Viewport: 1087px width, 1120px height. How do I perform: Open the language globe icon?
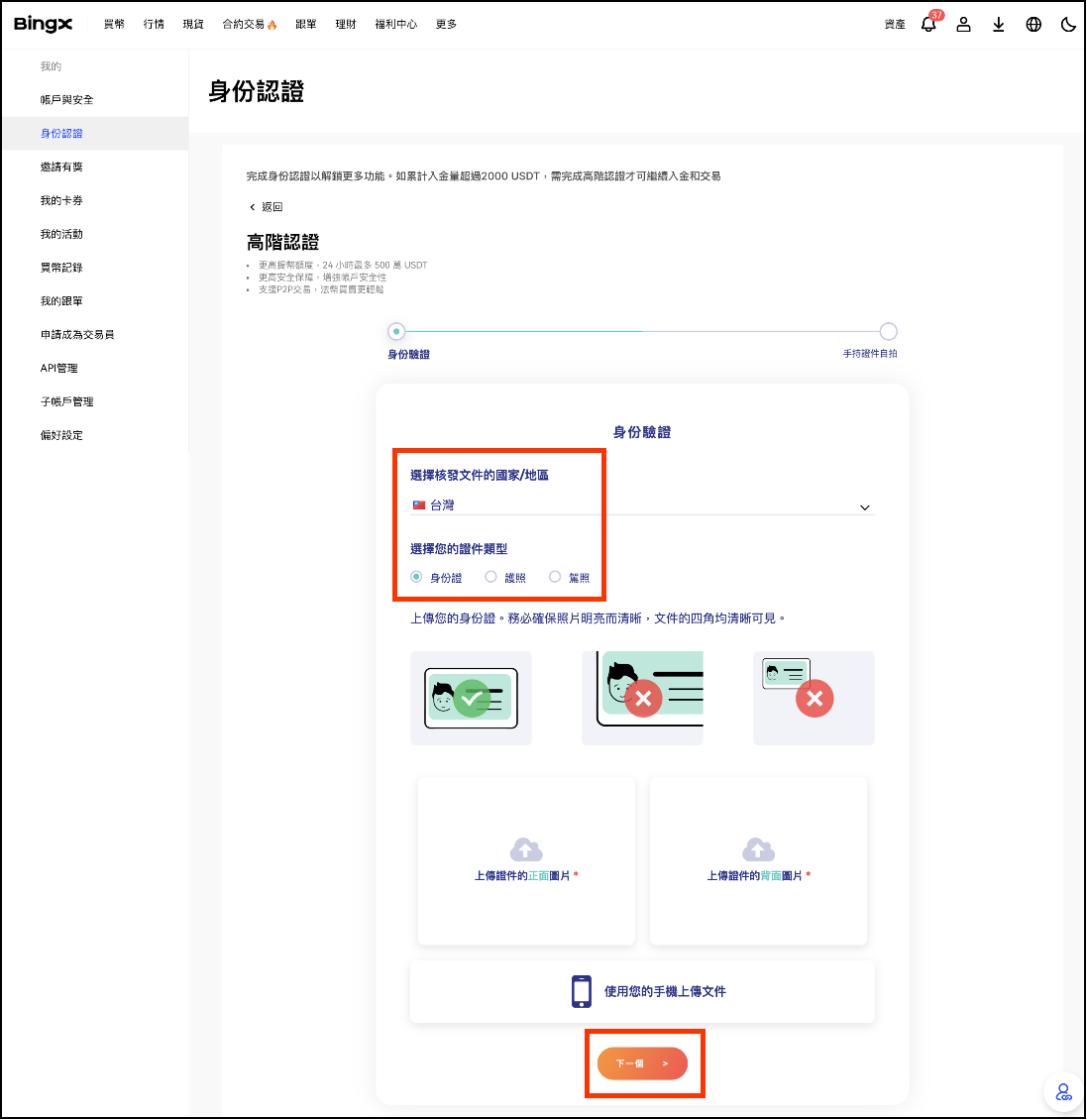[x=1033, y=25]
